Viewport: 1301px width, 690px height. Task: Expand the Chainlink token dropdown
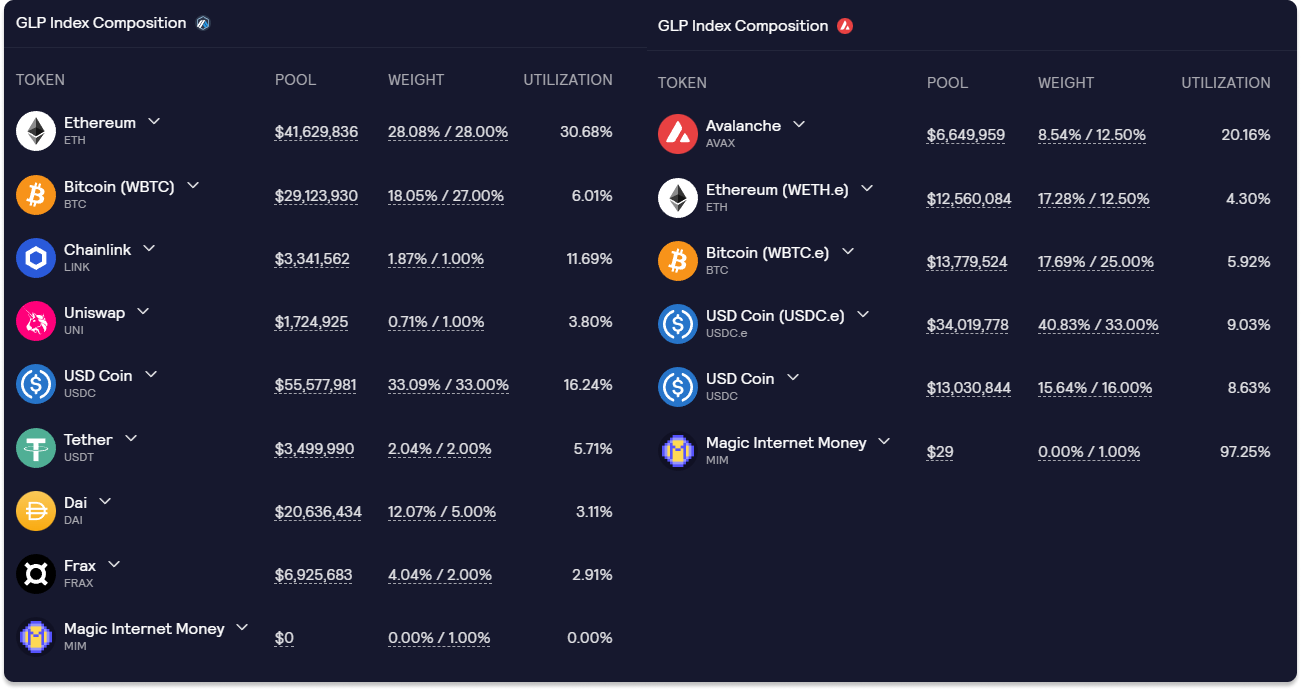(x=149, y=248)
